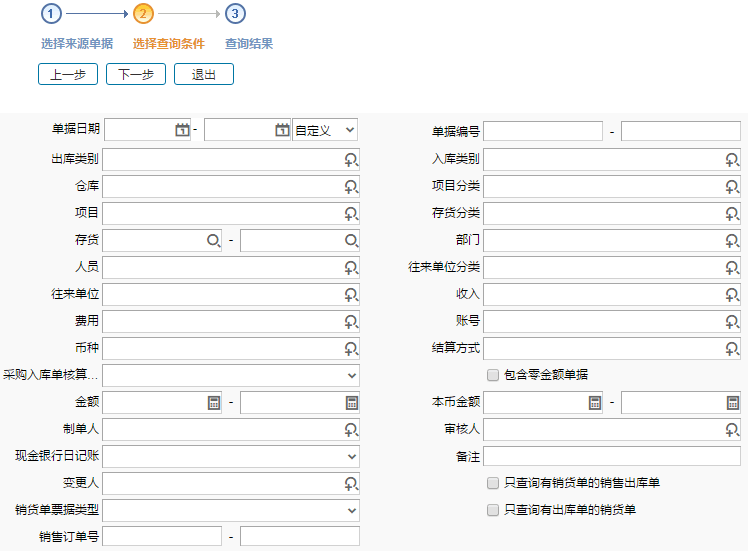
Task: Click lookup icon in 费用 field
Action: [x=351, y=322]
